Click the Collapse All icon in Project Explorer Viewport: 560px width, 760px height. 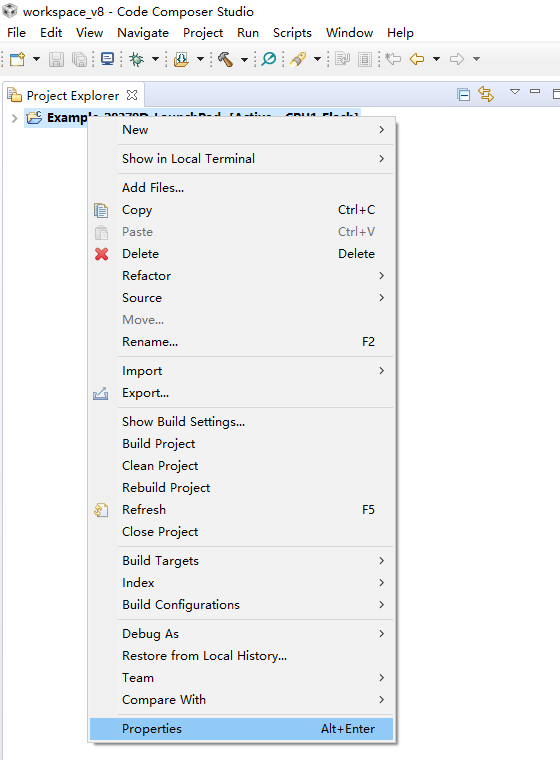[464, 94]
